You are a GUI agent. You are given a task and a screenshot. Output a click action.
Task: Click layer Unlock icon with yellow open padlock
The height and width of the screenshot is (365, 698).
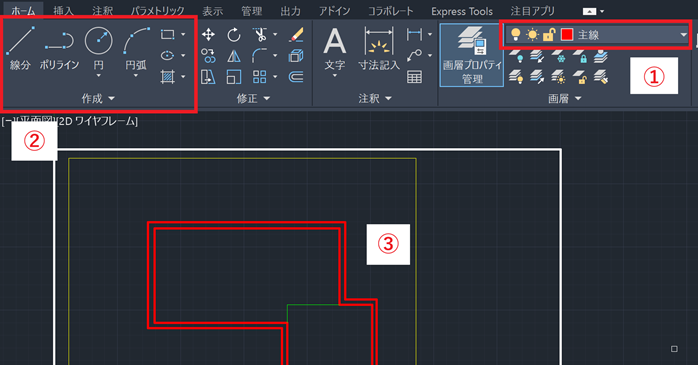[580, 77]
